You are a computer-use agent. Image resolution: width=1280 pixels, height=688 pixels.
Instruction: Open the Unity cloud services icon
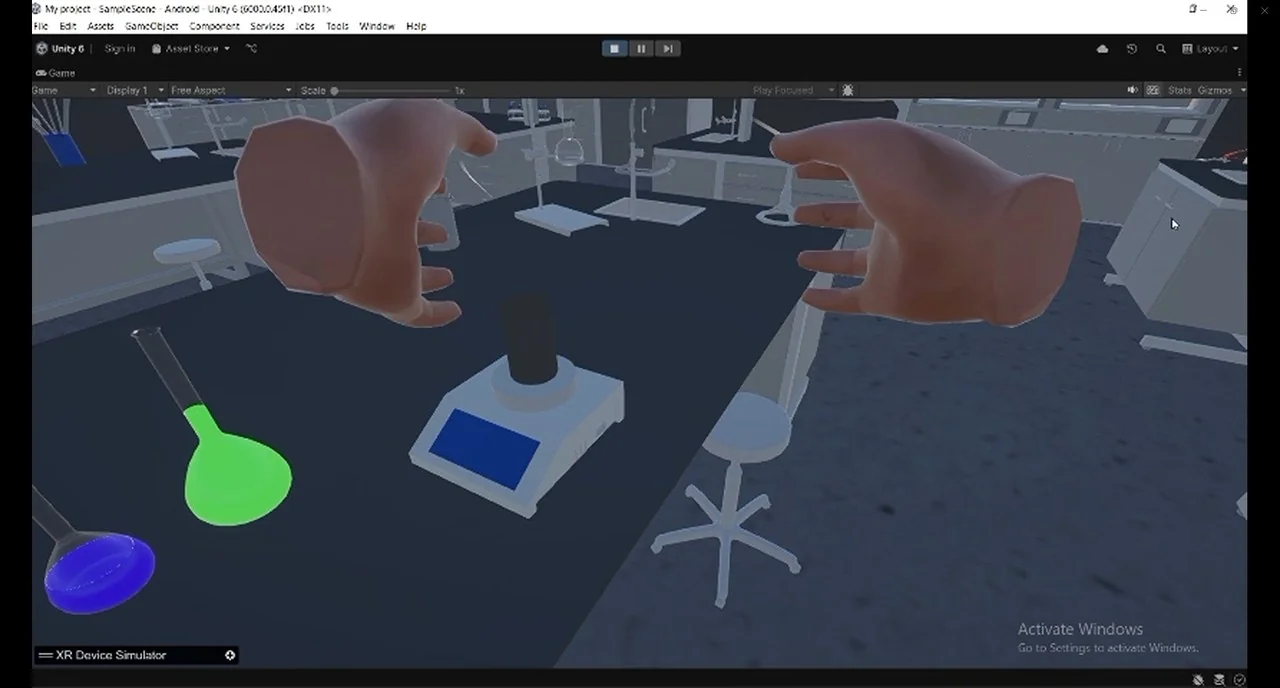tap(1103, 48)
